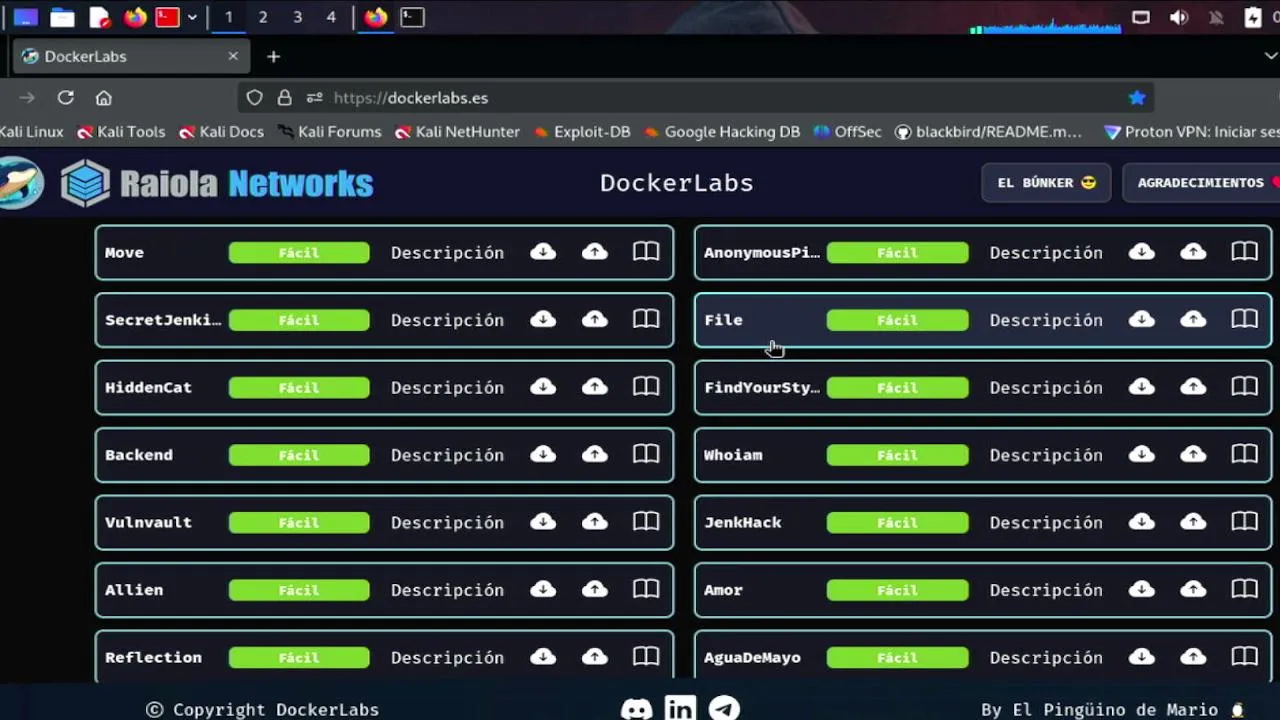
Task: Show Descripción for Amor machine
Action: 1046,589
